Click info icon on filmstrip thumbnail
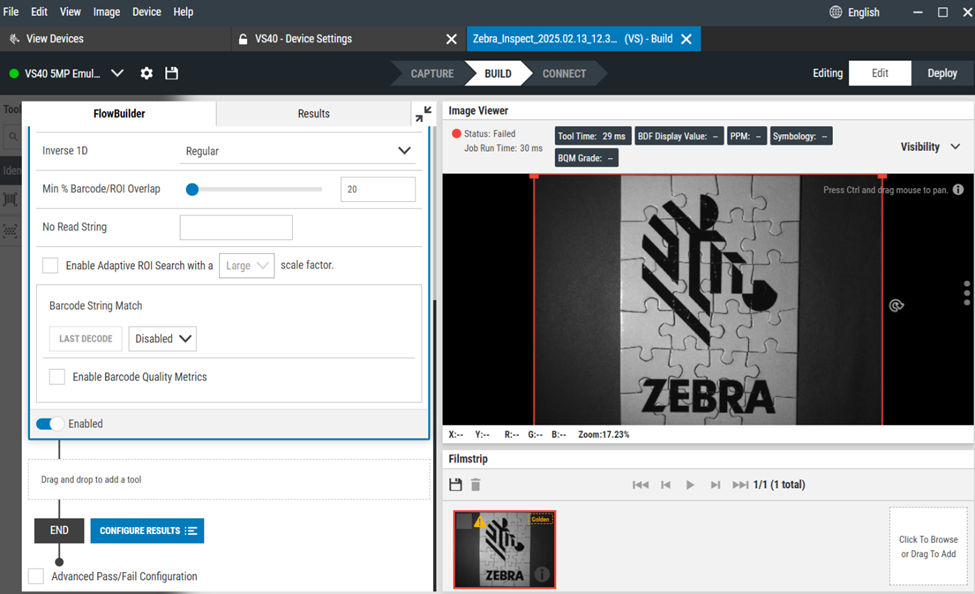Screen dimensions: 975x594 [542, 574]
